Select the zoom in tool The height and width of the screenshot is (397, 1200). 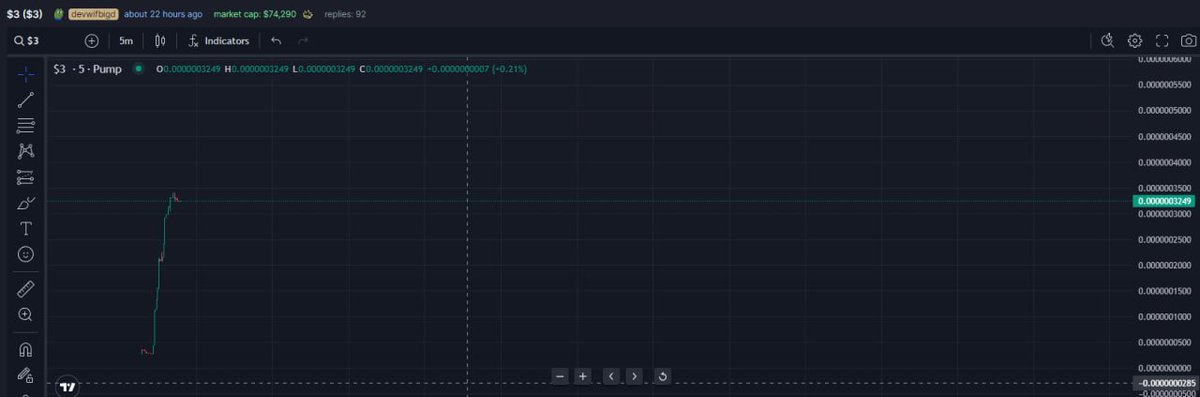26,314
